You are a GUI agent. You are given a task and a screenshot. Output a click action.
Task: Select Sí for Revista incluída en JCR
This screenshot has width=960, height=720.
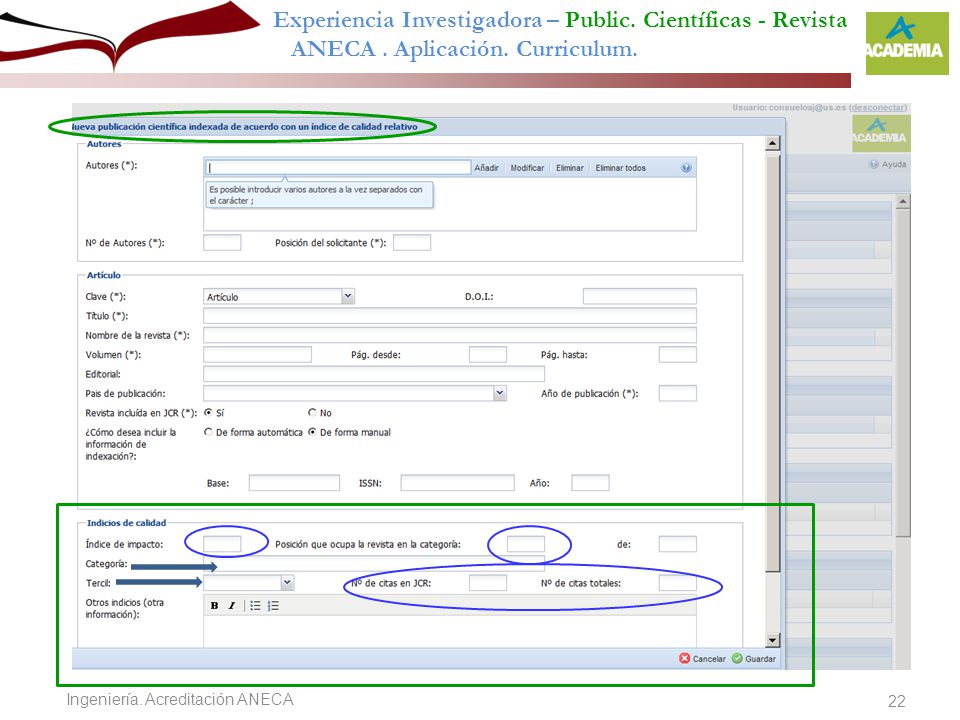(x=208, y=413)
